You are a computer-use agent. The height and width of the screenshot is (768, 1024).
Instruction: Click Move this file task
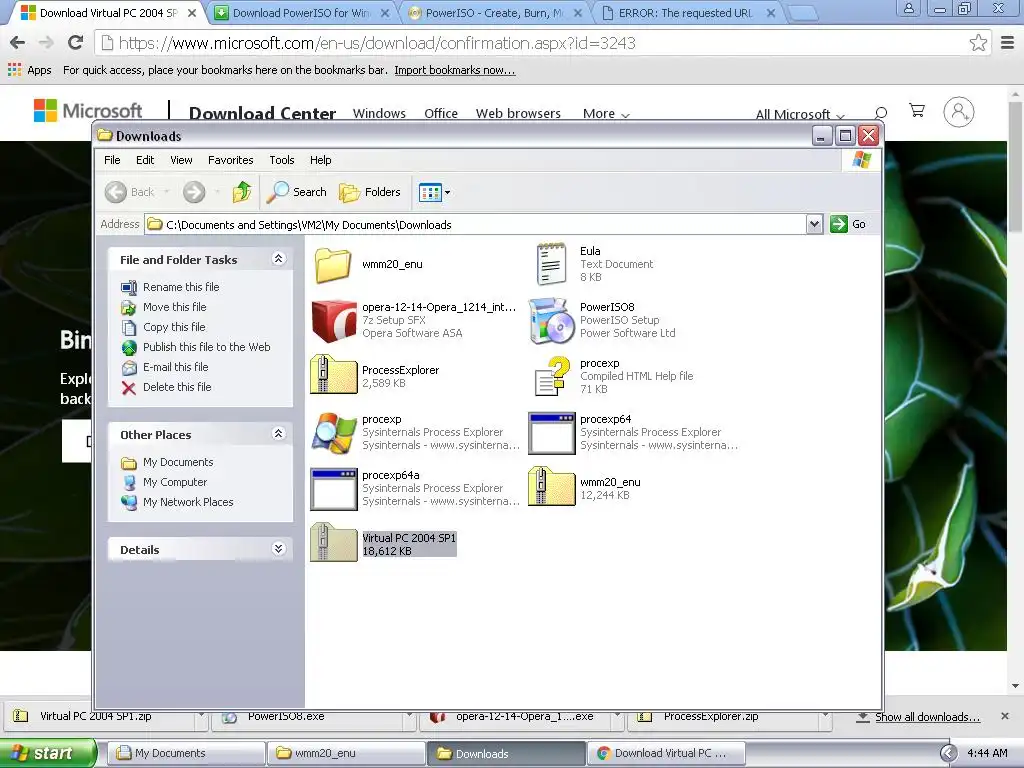point(174,307)
